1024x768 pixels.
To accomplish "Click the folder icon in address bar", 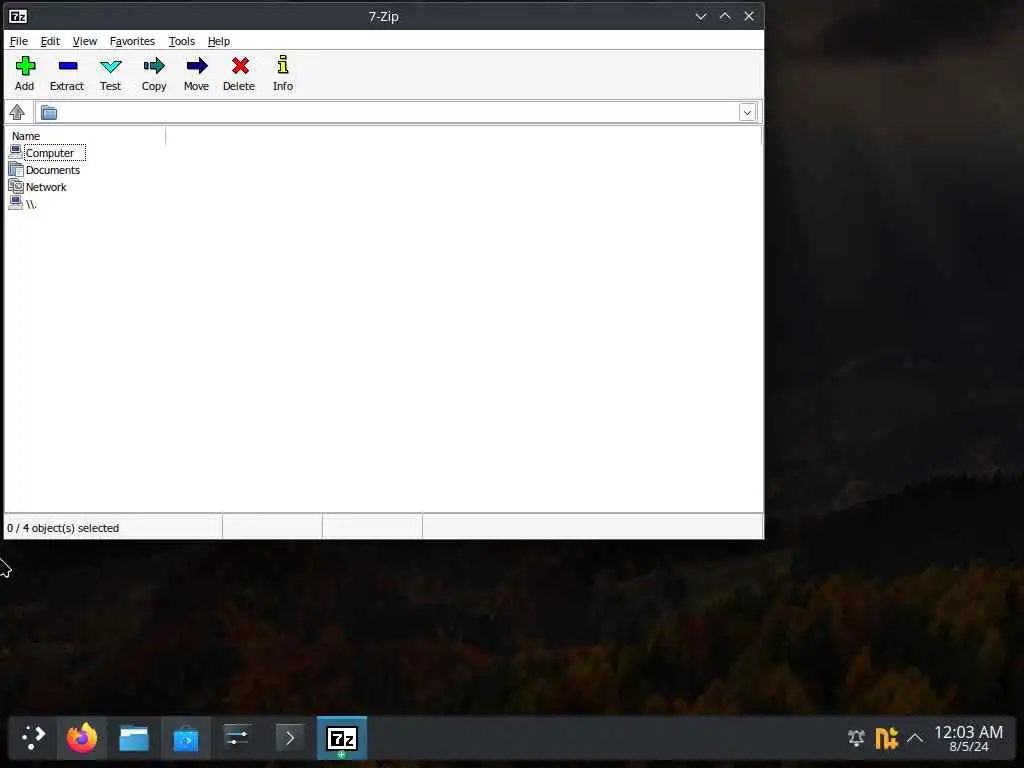I will pyautogui.click(x=49, y=113).
